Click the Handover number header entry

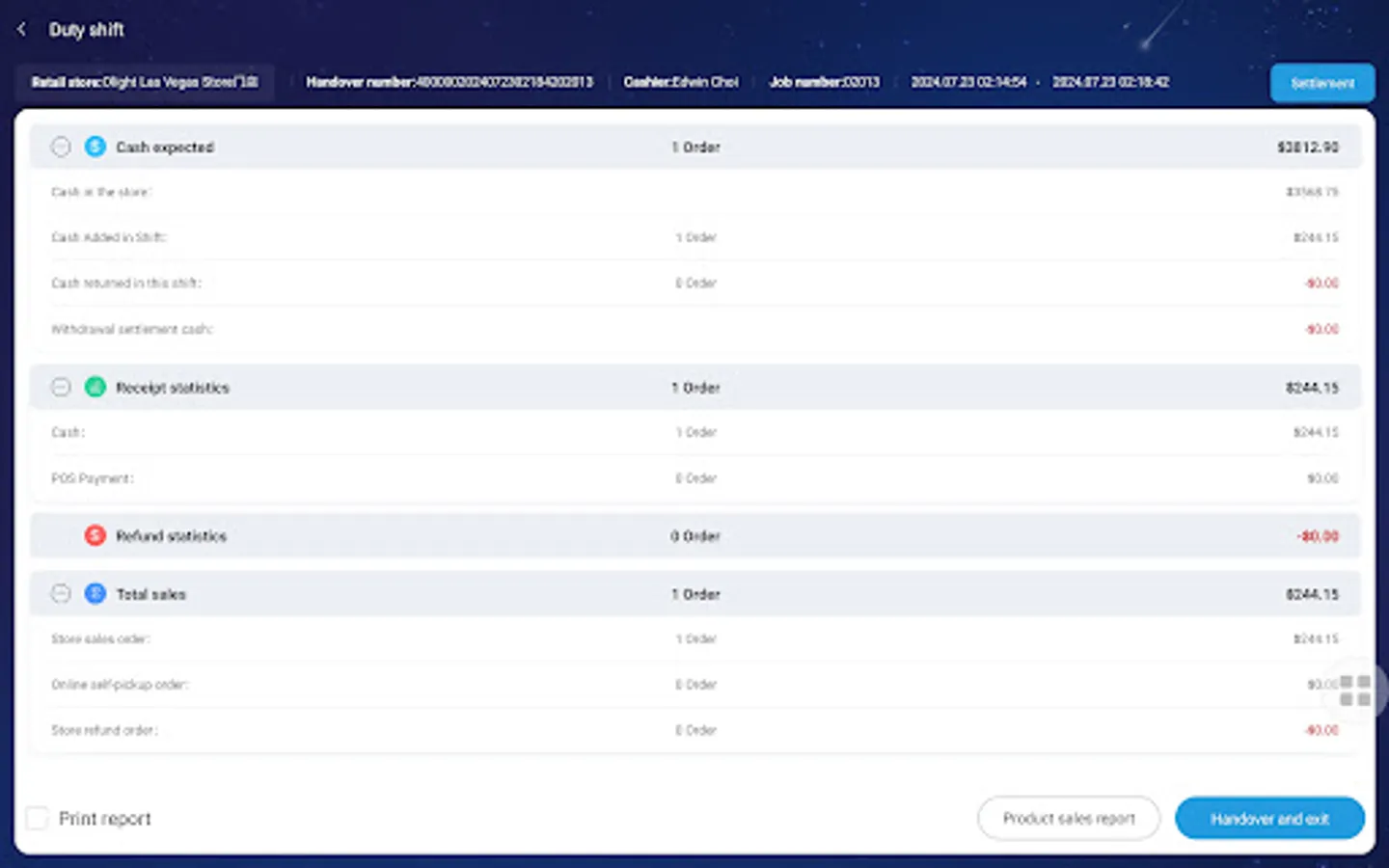pyautogui.click(x=450, y=82)
